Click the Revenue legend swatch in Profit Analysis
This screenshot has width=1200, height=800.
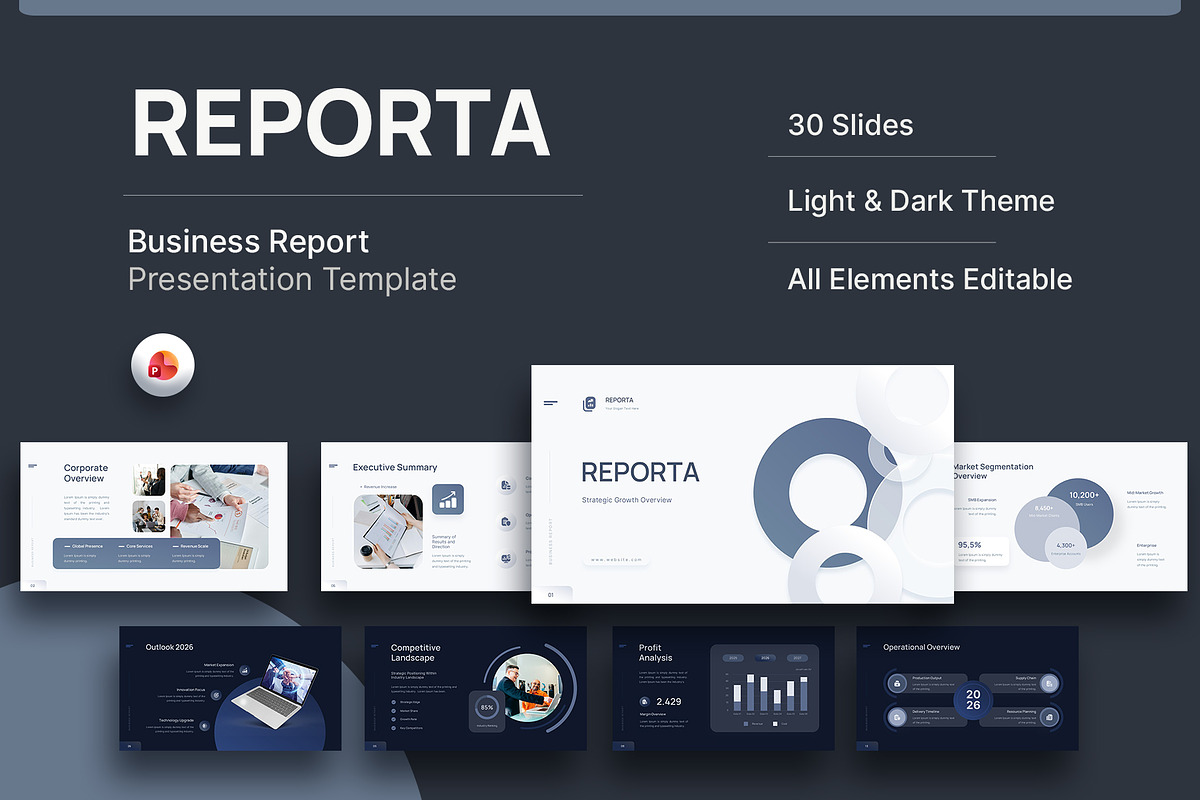(746, 722)
